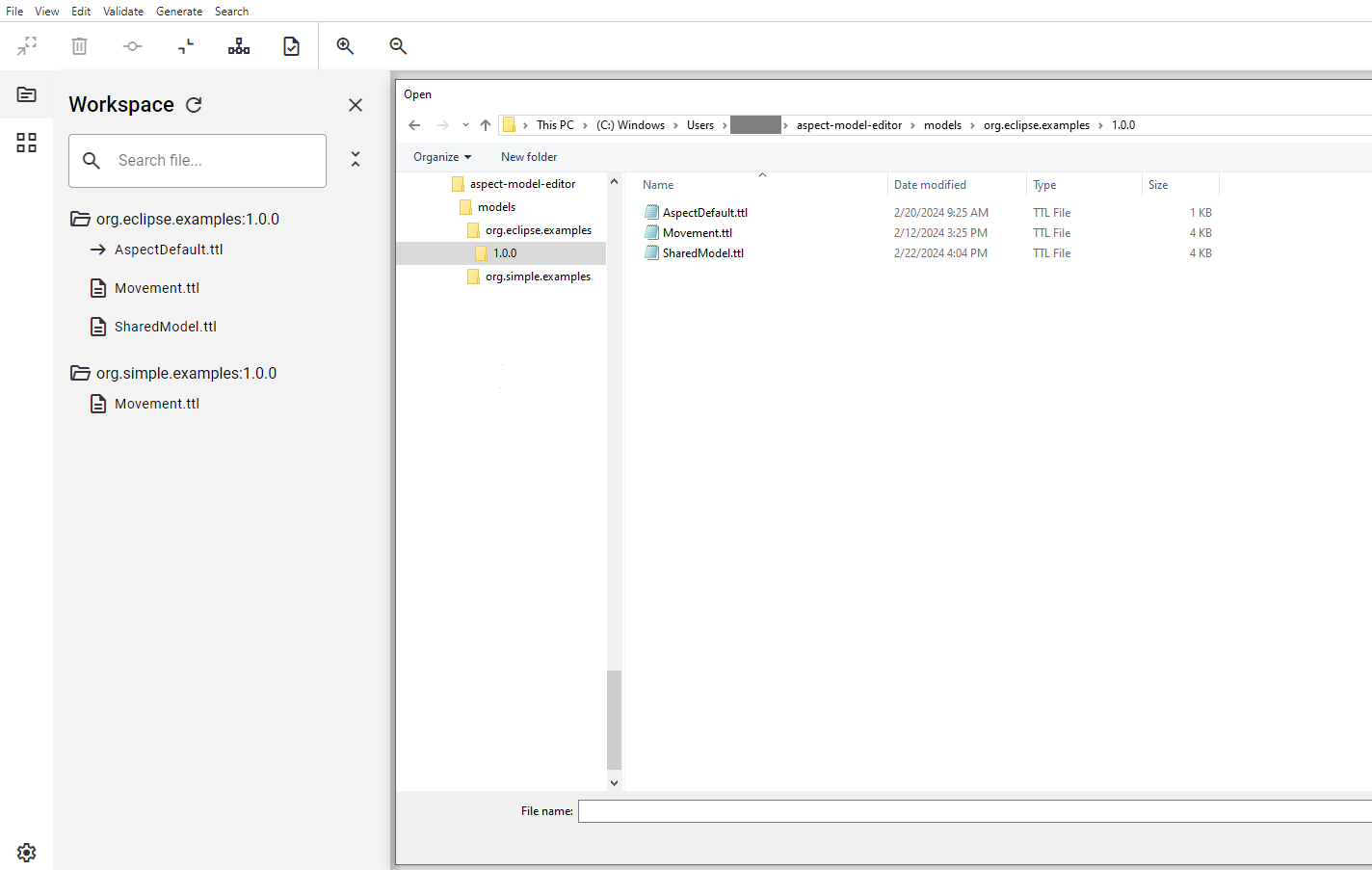Click the New folder button

click(x=529, y=157)
